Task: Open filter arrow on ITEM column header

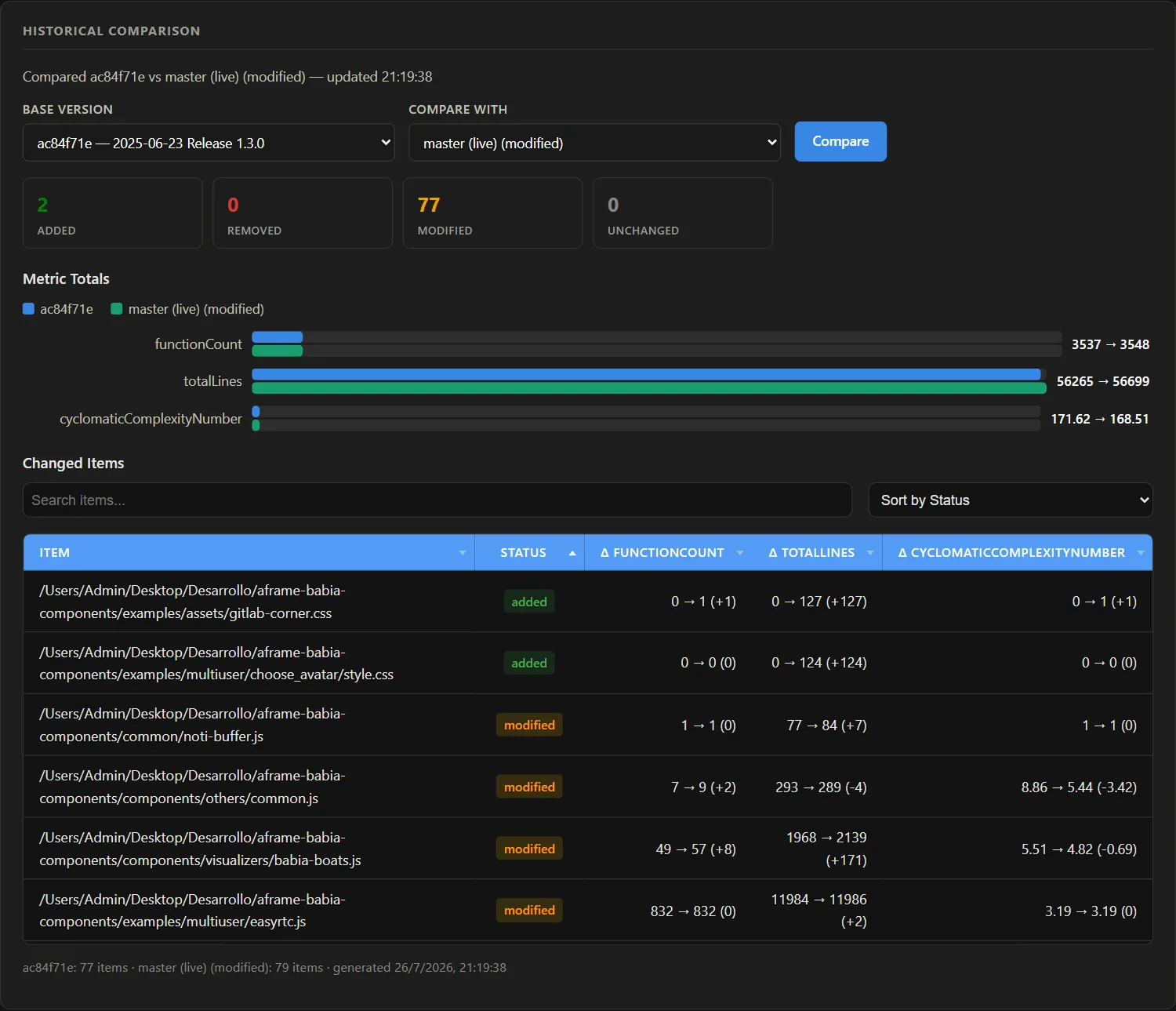Action: (463, 553)
